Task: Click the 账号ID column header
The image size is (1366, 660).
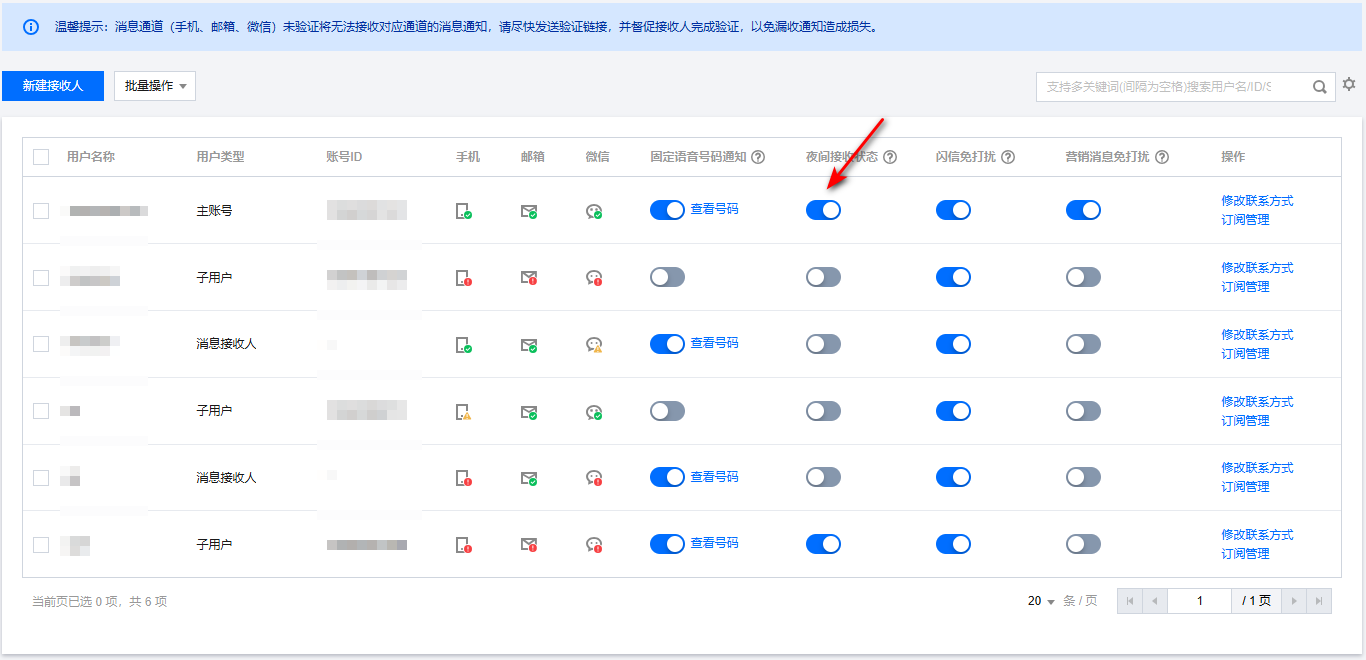Action: pyautogui.click(x=344, y=157)
